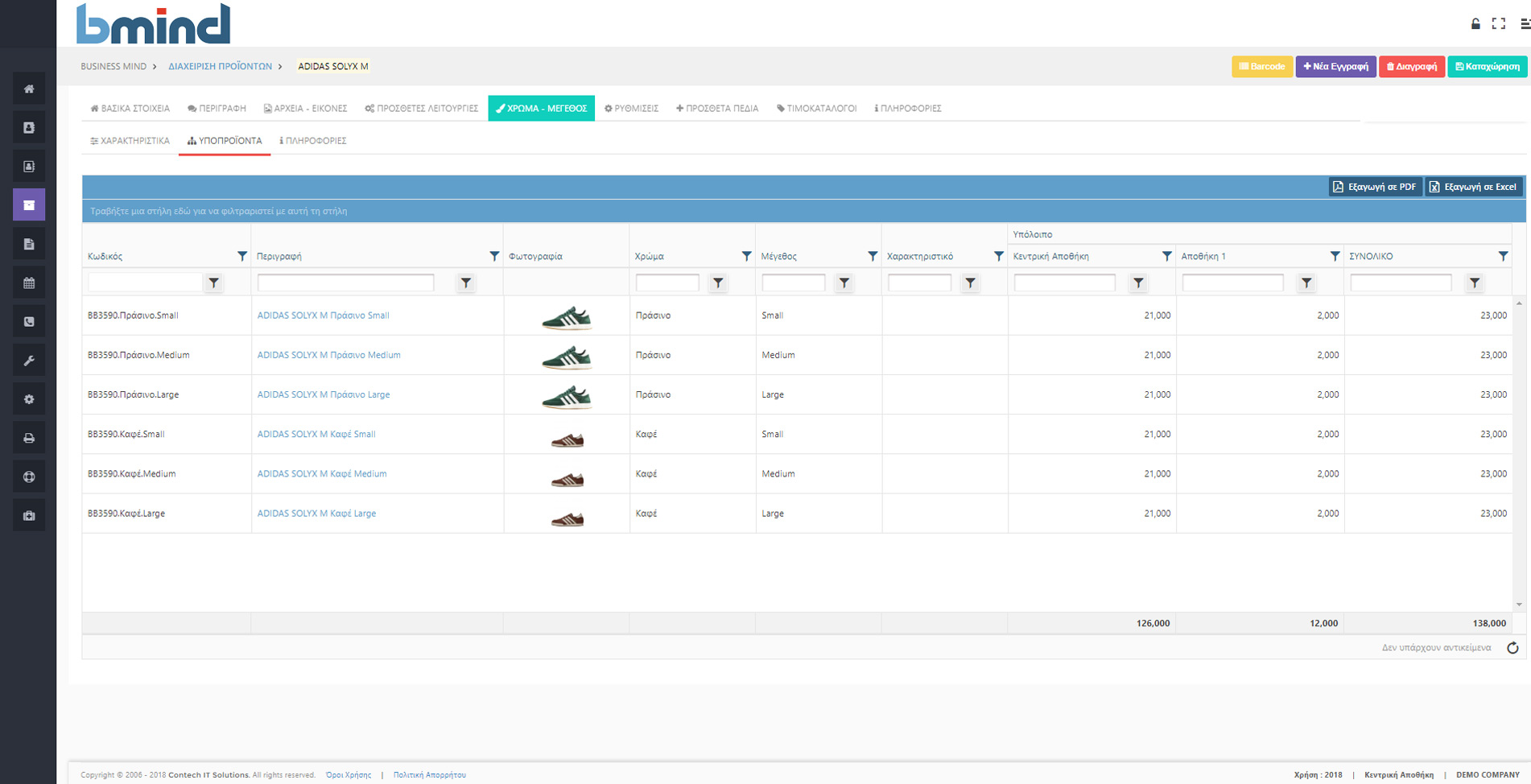The width and height of the screenshot is (1531, 784).
Task: Click the green Καταχώρηση button
Action: click(1488, 66)
